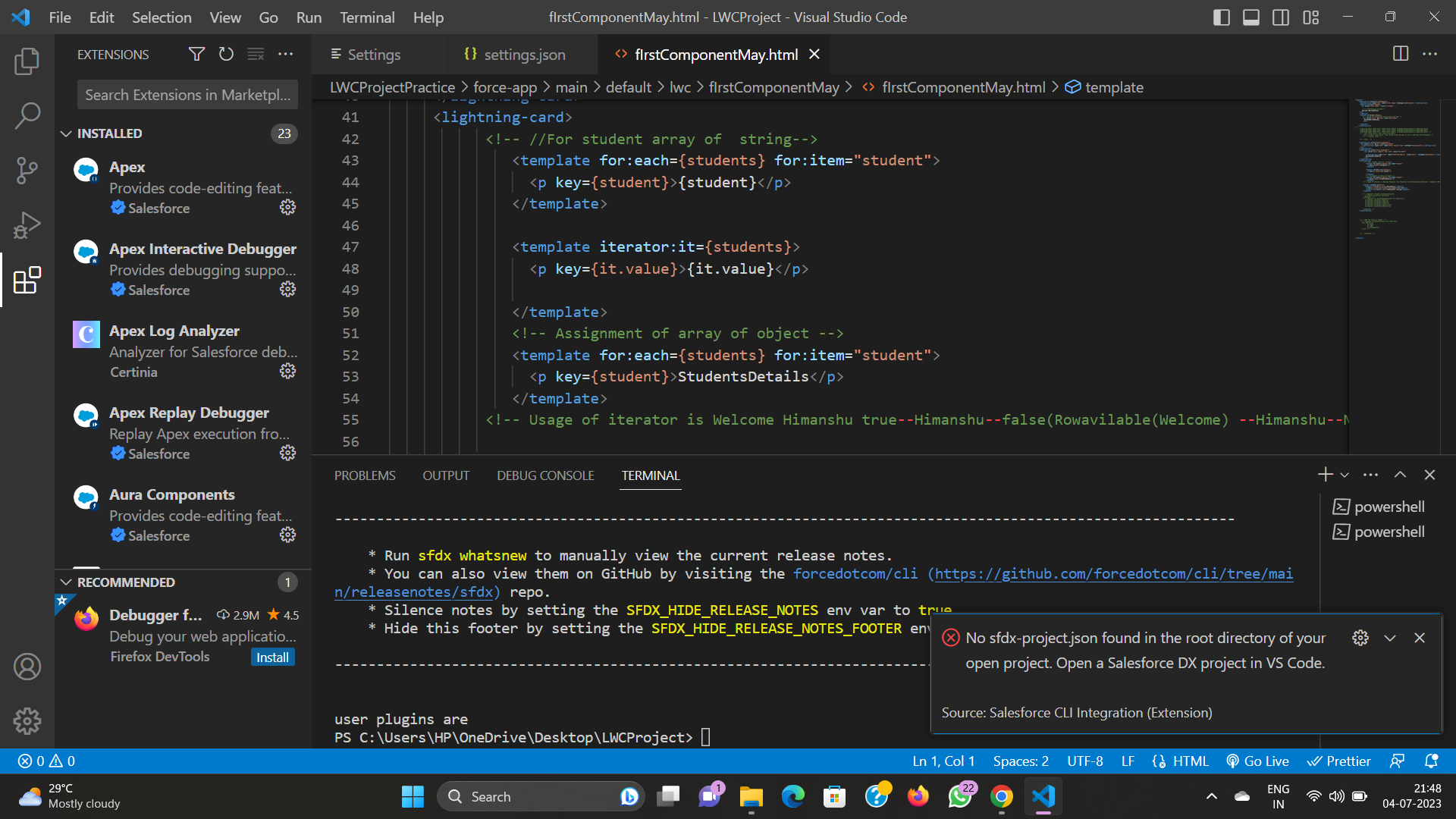The height and width of the screenshot is (819, 1456).
Task: Open the Accounts icon in activity bar
Action: (x=27, y=667)
